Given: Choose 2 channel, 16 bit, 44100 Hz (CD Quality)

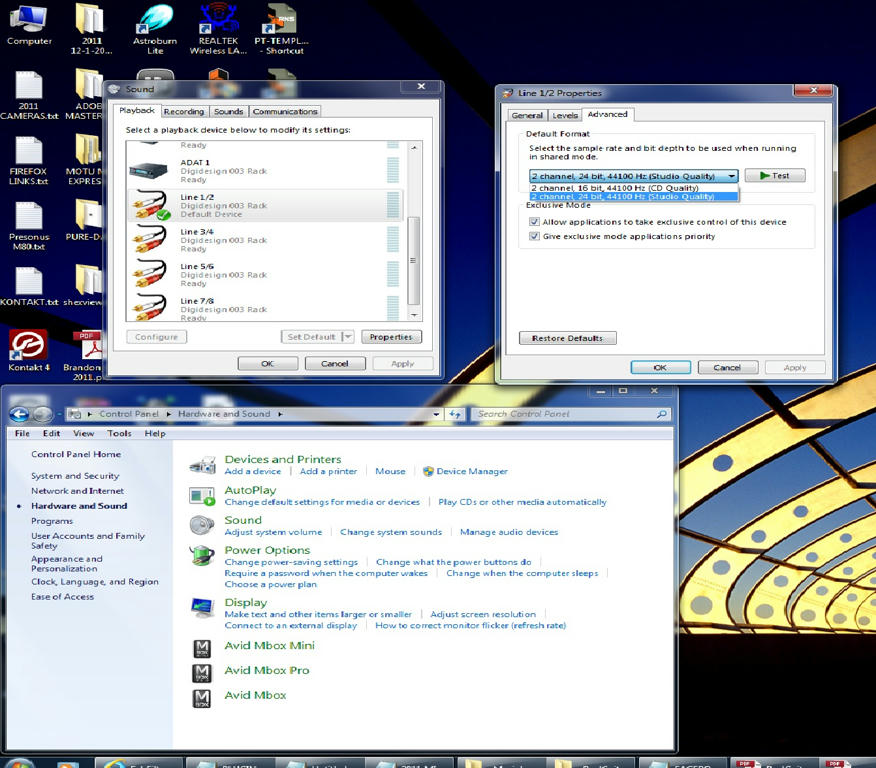Looking at the screenshot, I should [634, 188].
